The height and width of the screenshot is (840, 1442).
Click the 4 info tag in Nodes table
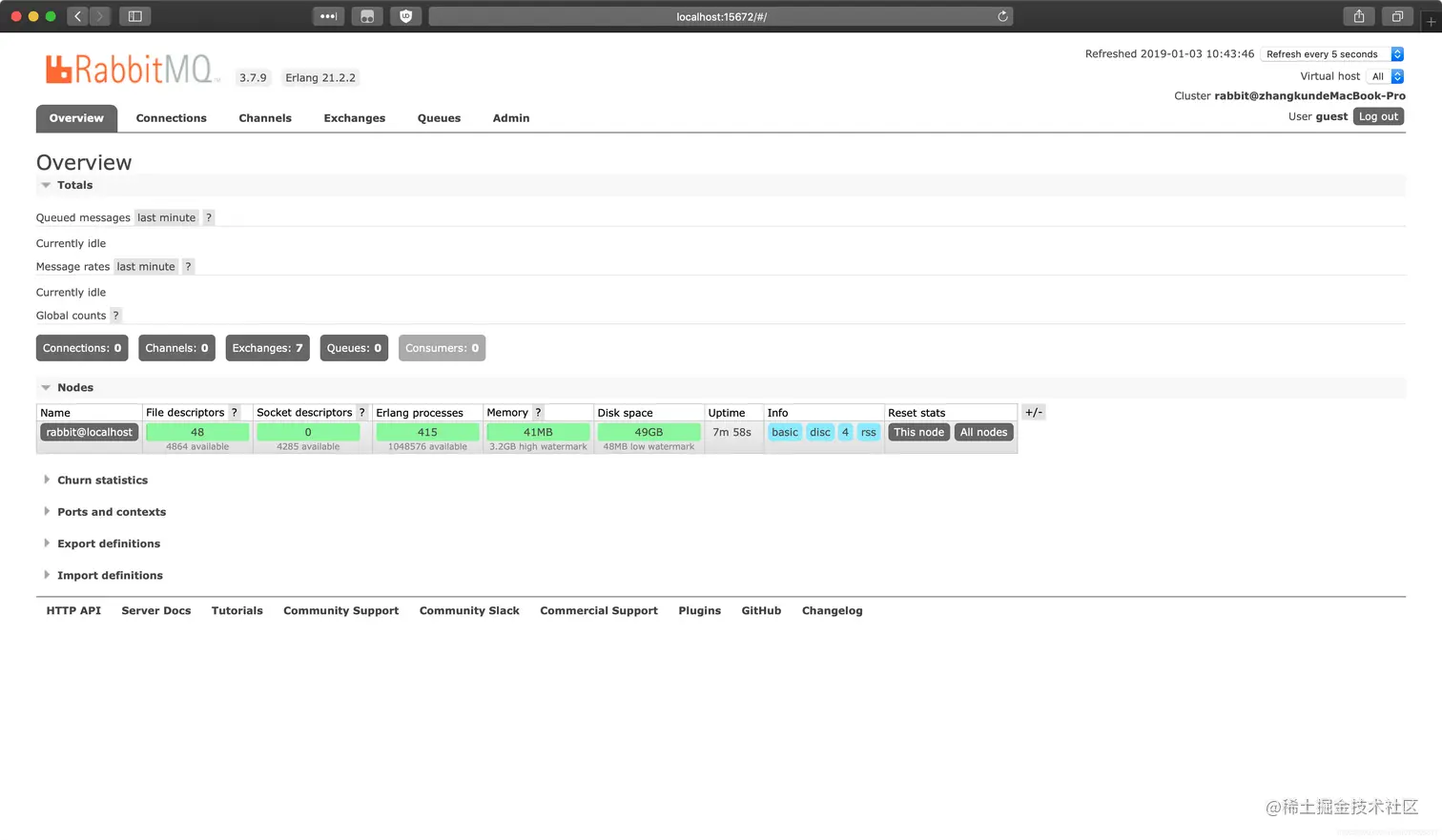coord(845,433)
